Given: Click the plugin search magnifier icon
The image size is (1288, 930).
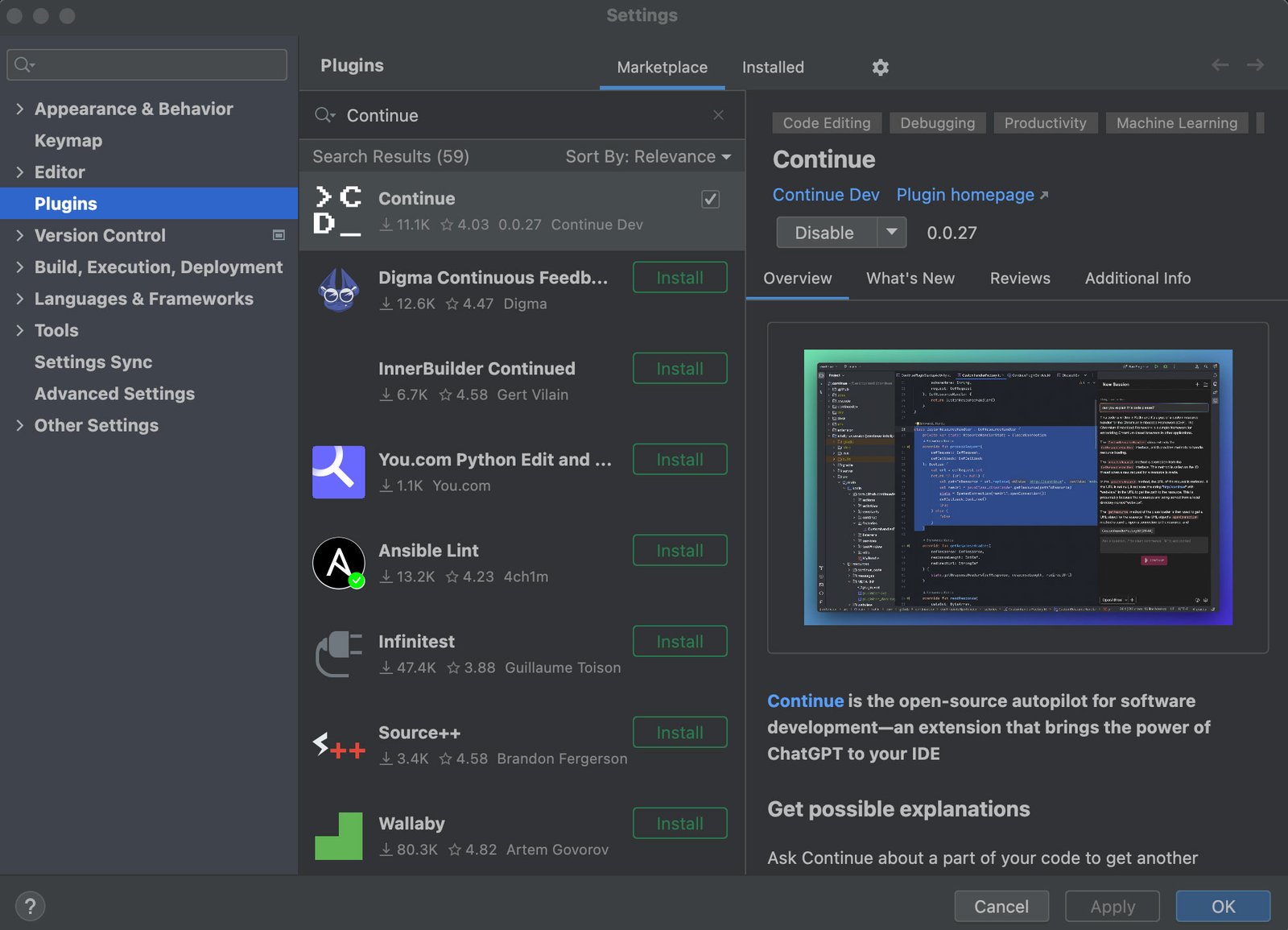Looking at the screenshot, I should click(324, 115).
